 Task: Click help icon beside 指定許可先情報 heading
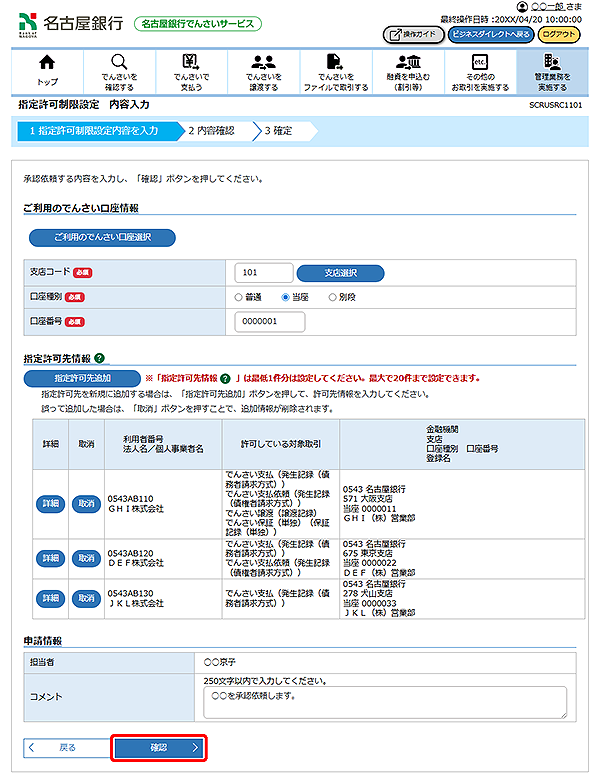click(100, 358)
